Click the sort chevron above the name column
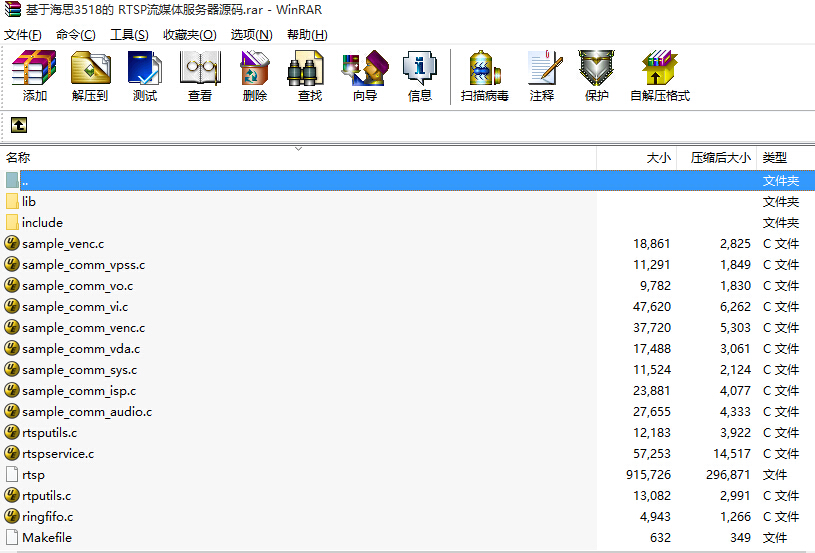 click(x=298, y=149)
